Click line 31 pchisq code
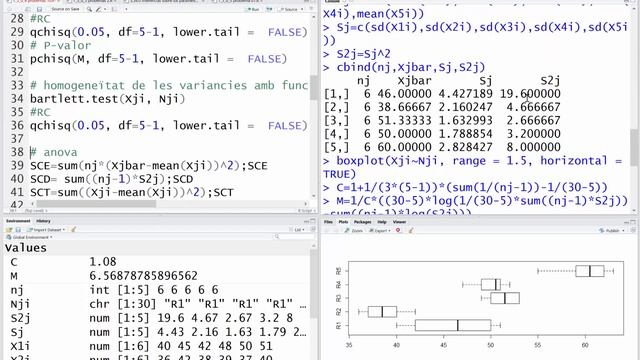Image resolution: width=640 pixels, height=360 pixels. [158, 58]
